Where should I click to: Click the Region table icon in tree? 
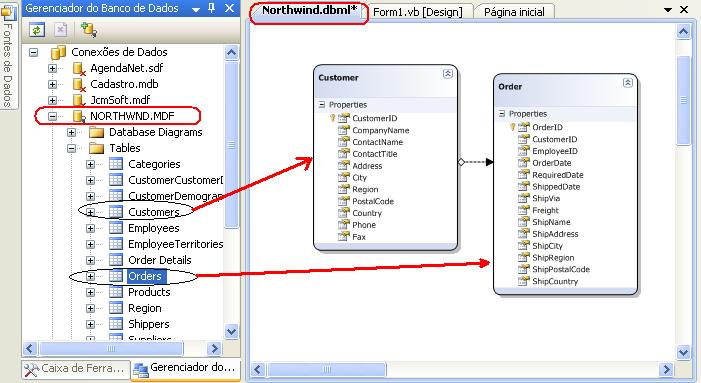click(x=116, y=308)
